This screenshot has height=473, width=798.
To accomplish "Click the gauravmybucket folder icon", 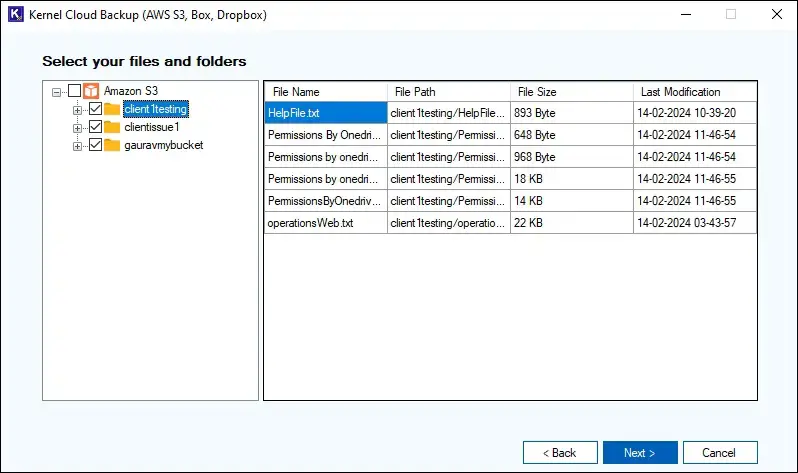I will pyautogui.click(x=112, y=145).
